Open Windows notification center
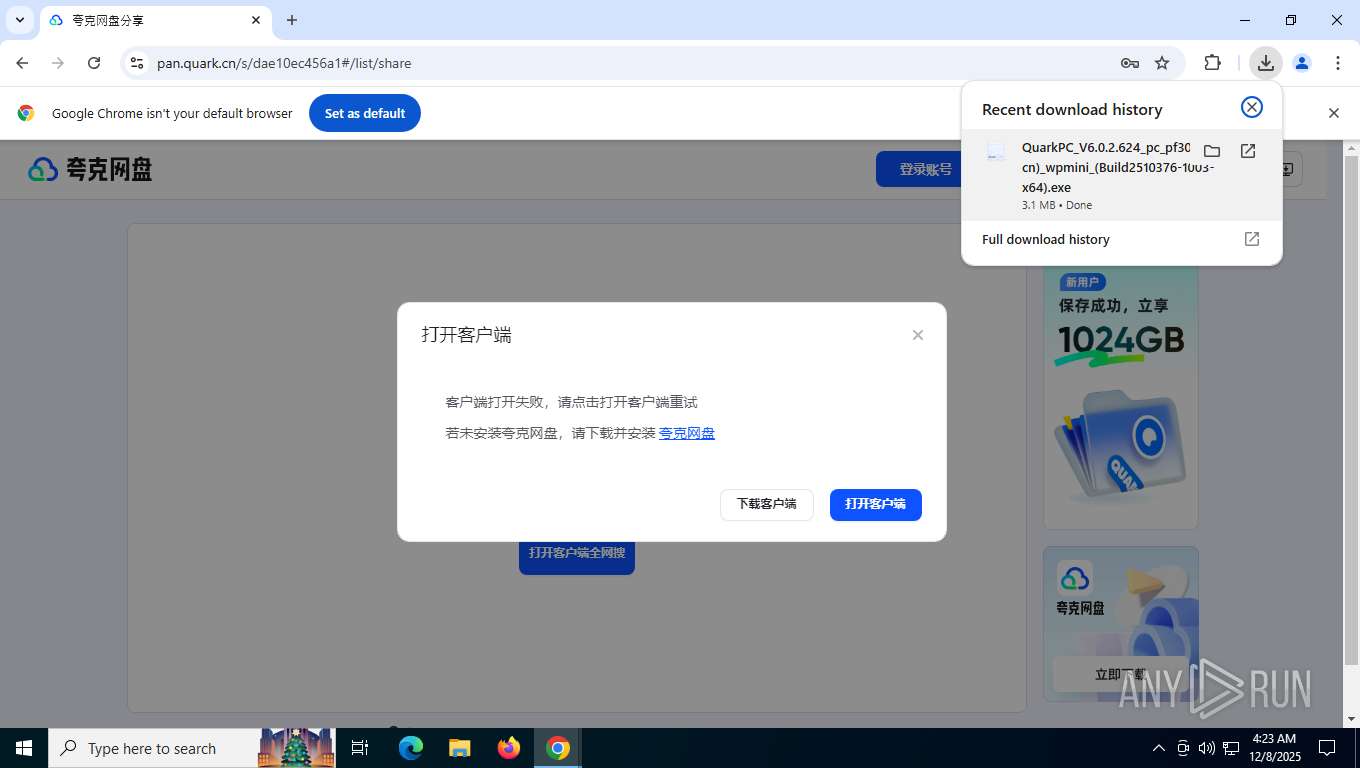 (1327, 748)
